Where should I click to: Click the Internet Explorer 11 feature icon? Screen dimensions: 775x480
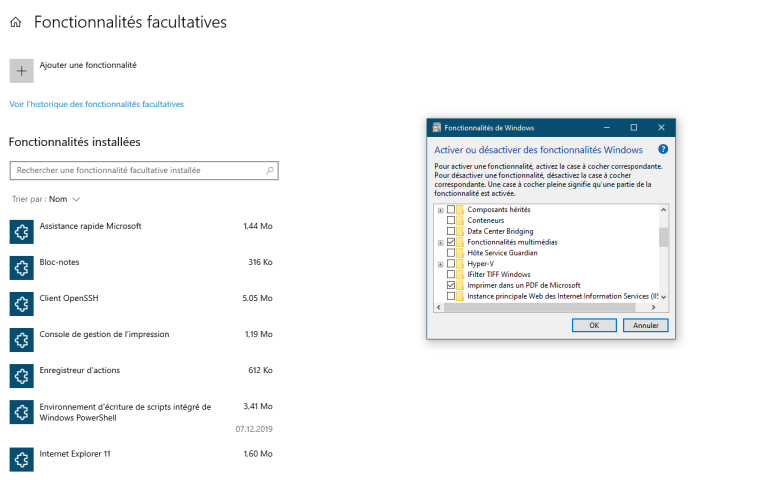21,460
